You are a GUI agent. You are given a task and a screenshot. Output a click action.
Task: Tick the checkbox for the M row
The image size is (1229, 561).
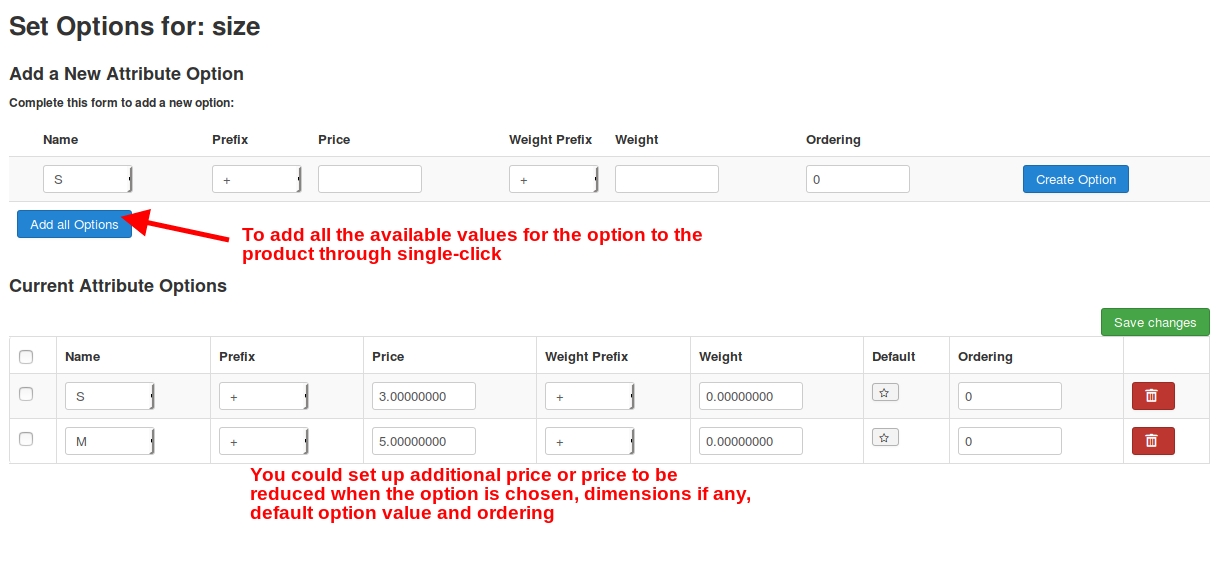[x=26, y=439]
